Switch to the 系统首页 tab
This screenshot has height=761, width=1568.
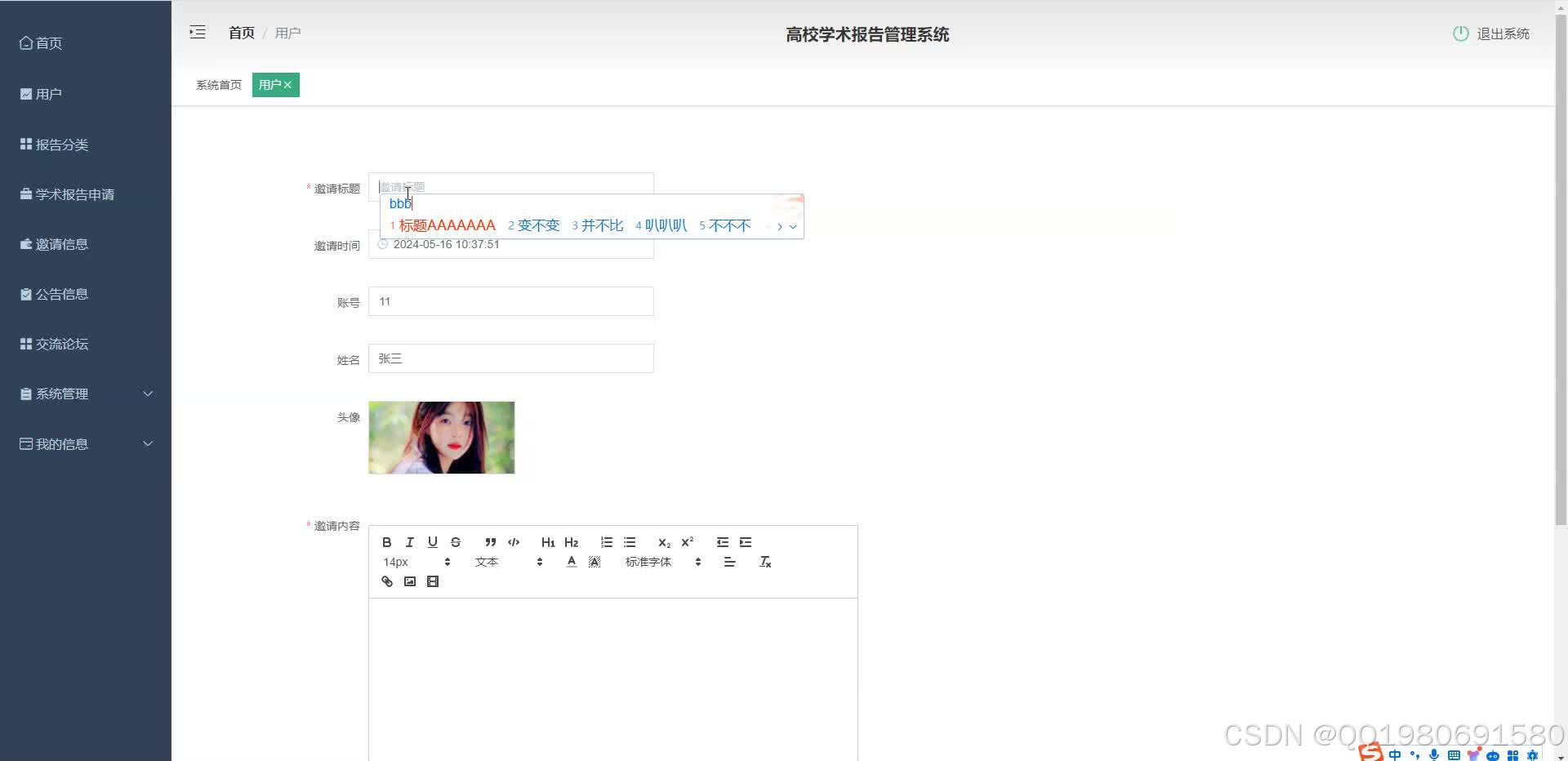[x=217, y=84]
